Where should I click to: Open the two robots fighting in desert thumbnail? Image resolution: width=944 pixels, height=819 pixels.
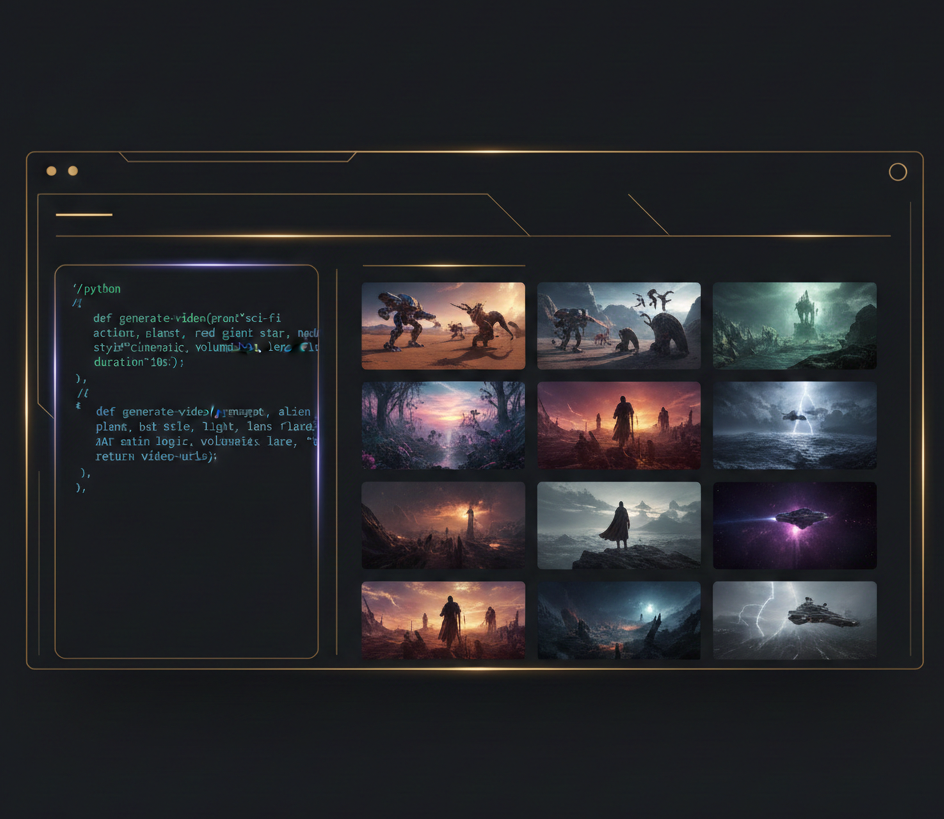pos(443,326)
